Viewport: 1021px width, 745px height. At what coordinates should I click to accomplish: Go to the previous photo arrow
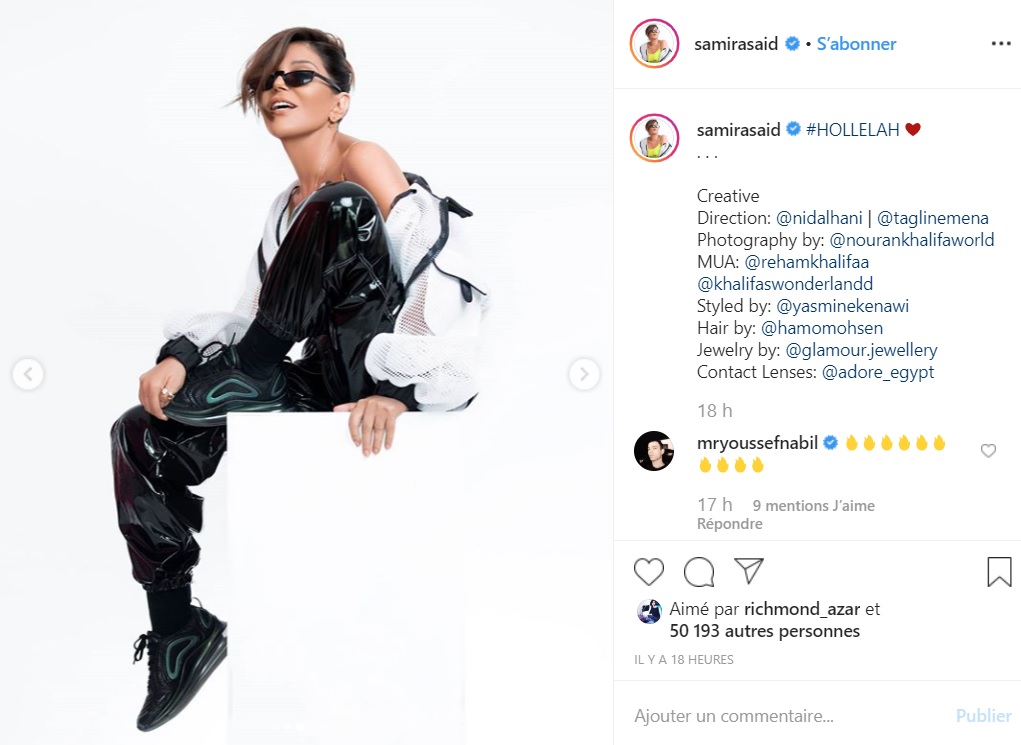pos(28,374)
